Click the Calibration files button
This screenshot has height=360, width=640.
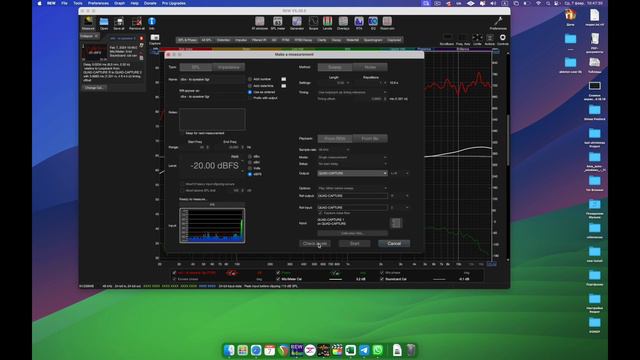[x=353, y=233]
